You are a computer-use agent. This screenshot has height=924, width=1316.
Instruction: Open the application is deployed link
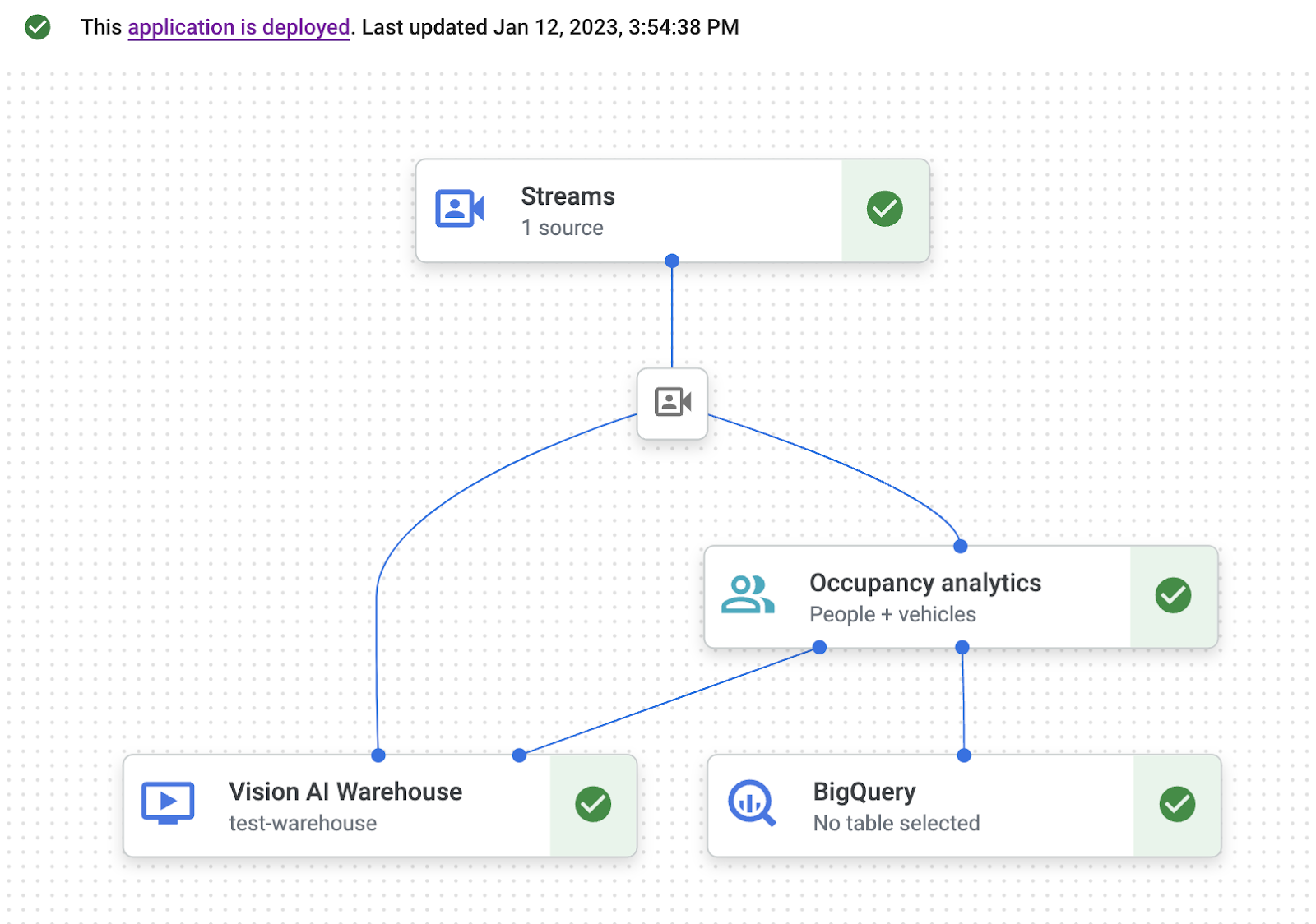pyautogui.click(x=238, y=27)
